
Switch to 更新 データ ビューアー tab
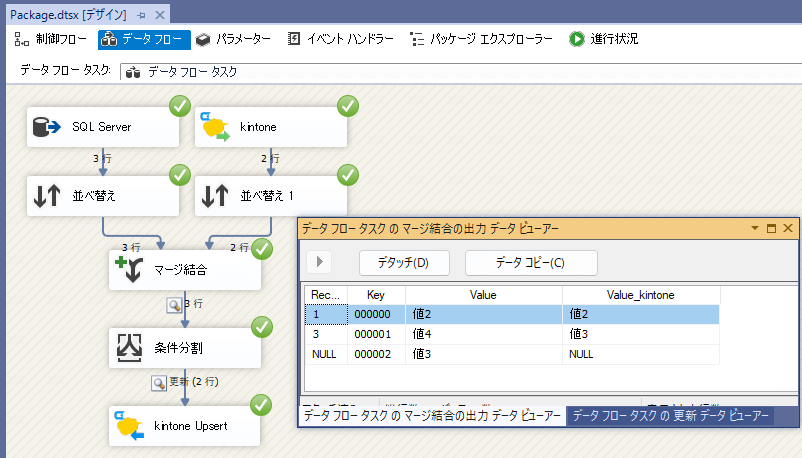coord(670,416)
